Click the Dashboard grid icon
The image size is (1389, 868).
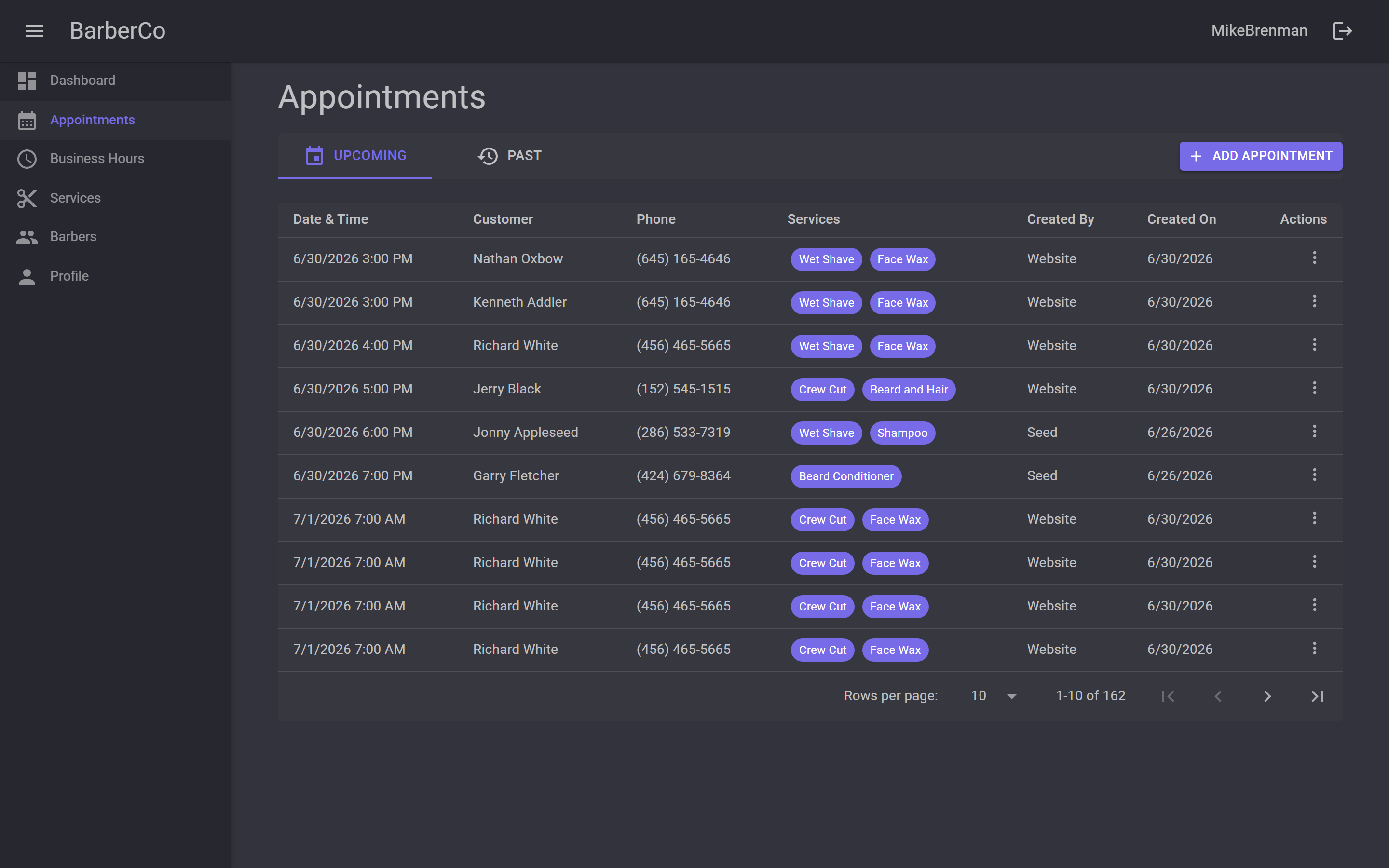tap(27, 81)
